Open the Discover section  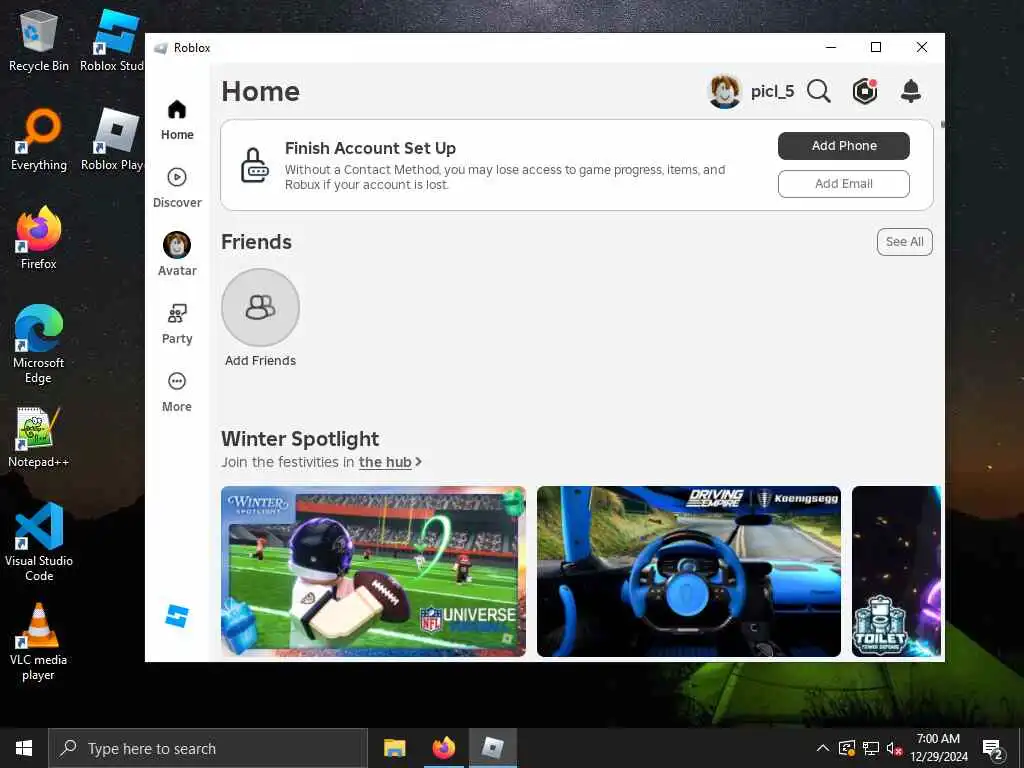click(177, 188)
